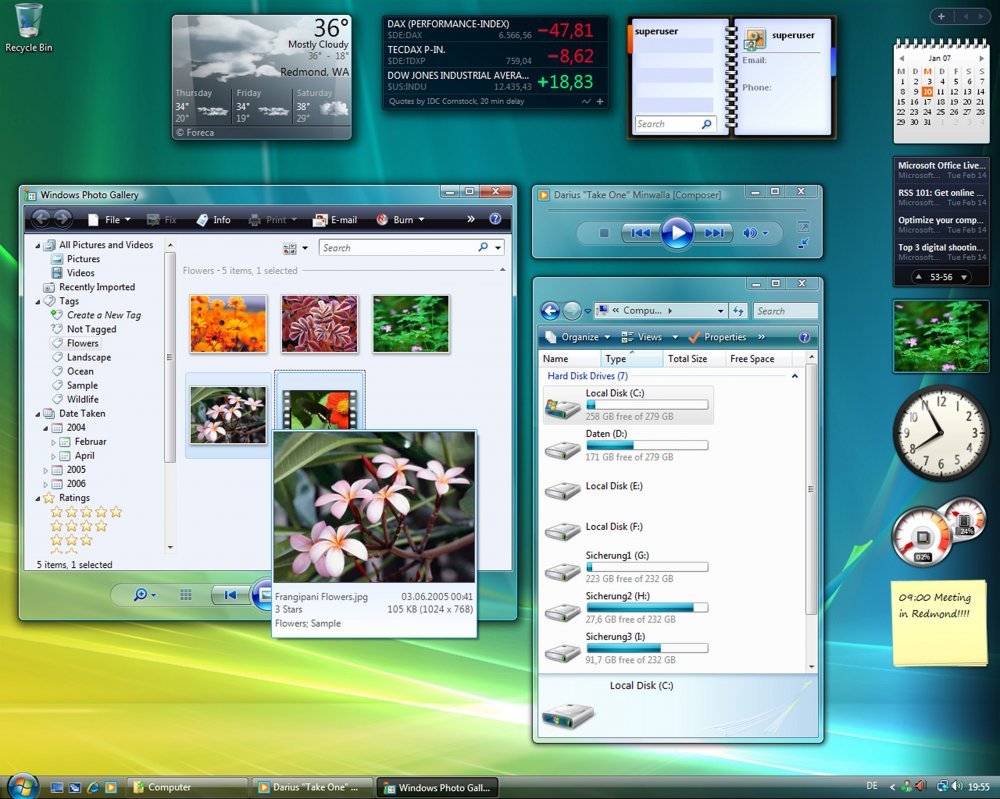Open the search options dropdown arrow in Photo Gallery
The image size is (1000, 799).
(498, 247)
